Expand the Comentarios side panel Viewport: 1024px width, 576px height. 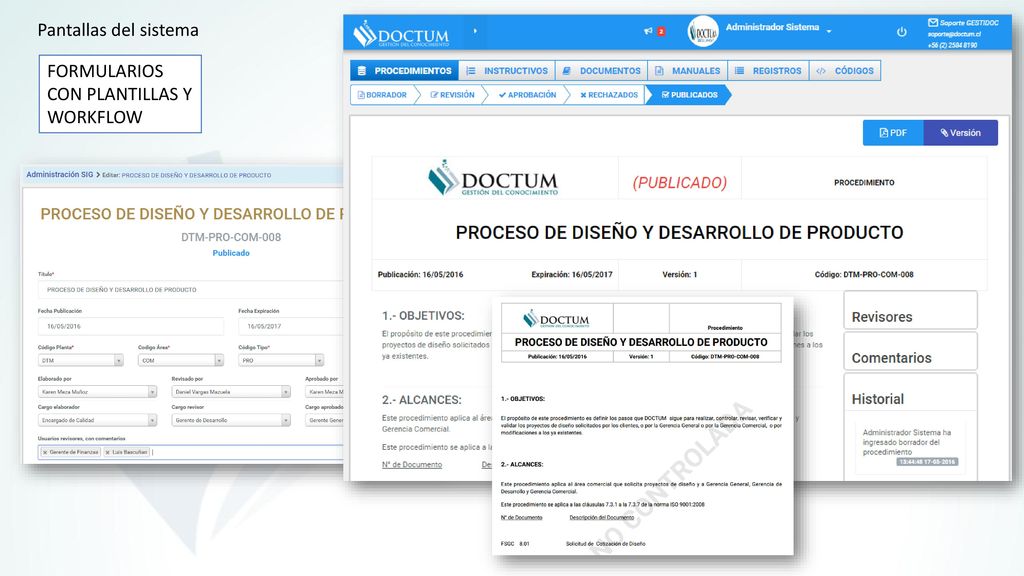pos(910,353)
